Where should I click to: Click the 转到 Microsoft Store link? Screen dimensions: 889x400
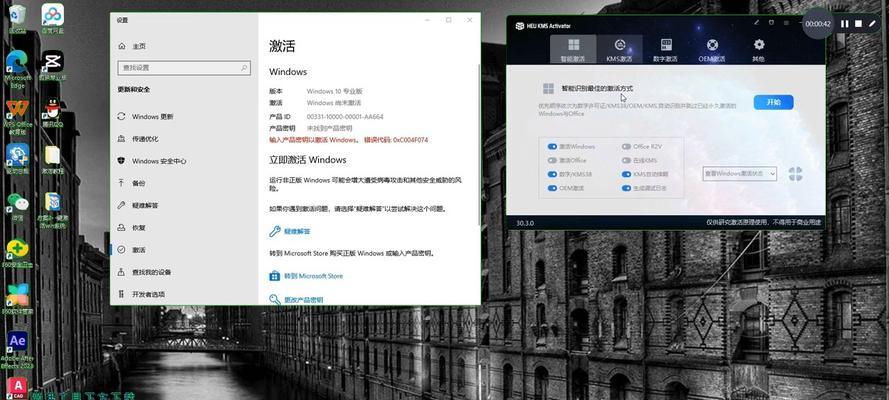(x=306, y=276)
